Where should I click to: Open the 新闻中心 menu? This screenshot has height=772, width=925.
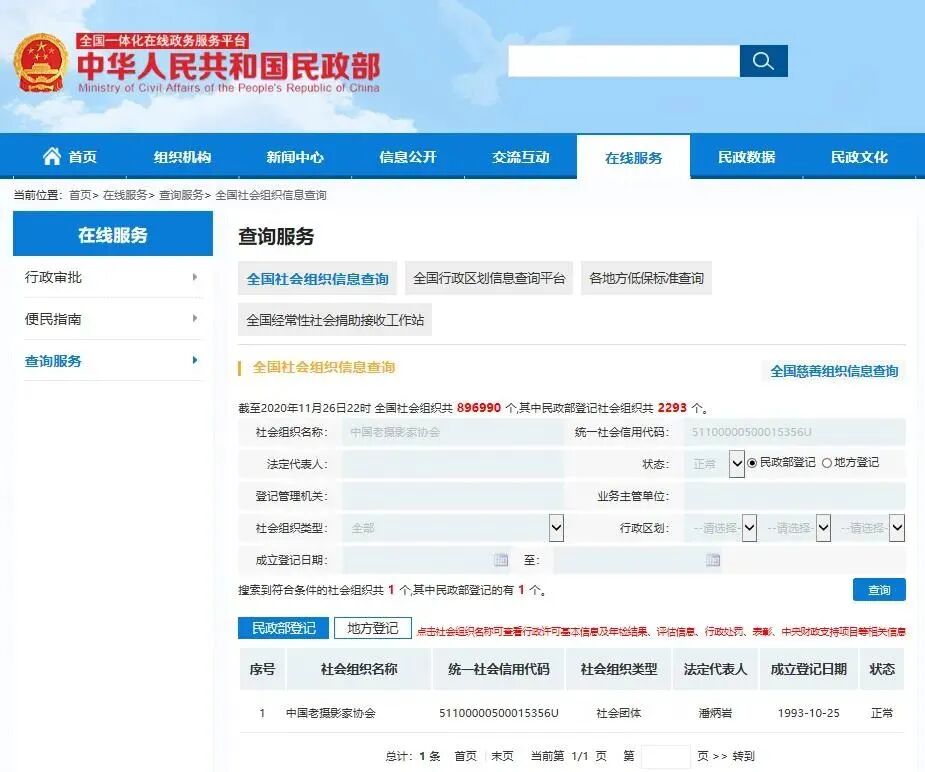pos(295,155)
